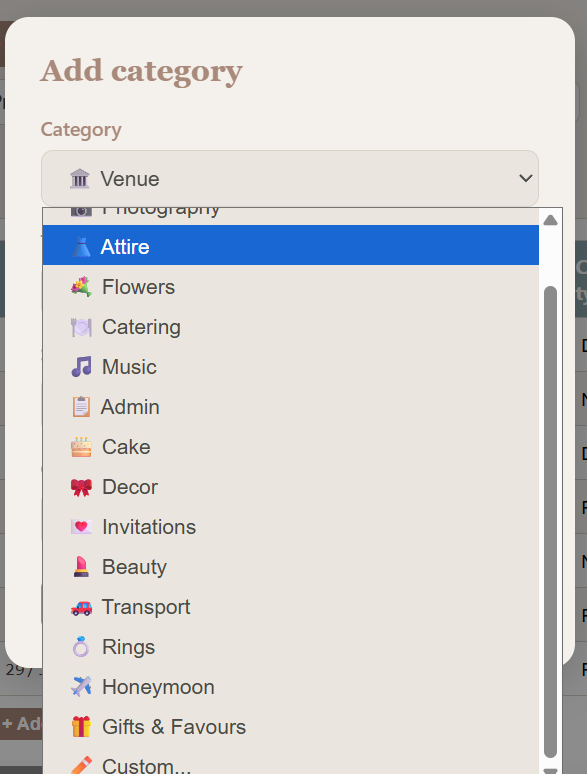Pick the Gifts & Favours option
The width and height of the screenshot is (587, 774).
click(291, 727)
